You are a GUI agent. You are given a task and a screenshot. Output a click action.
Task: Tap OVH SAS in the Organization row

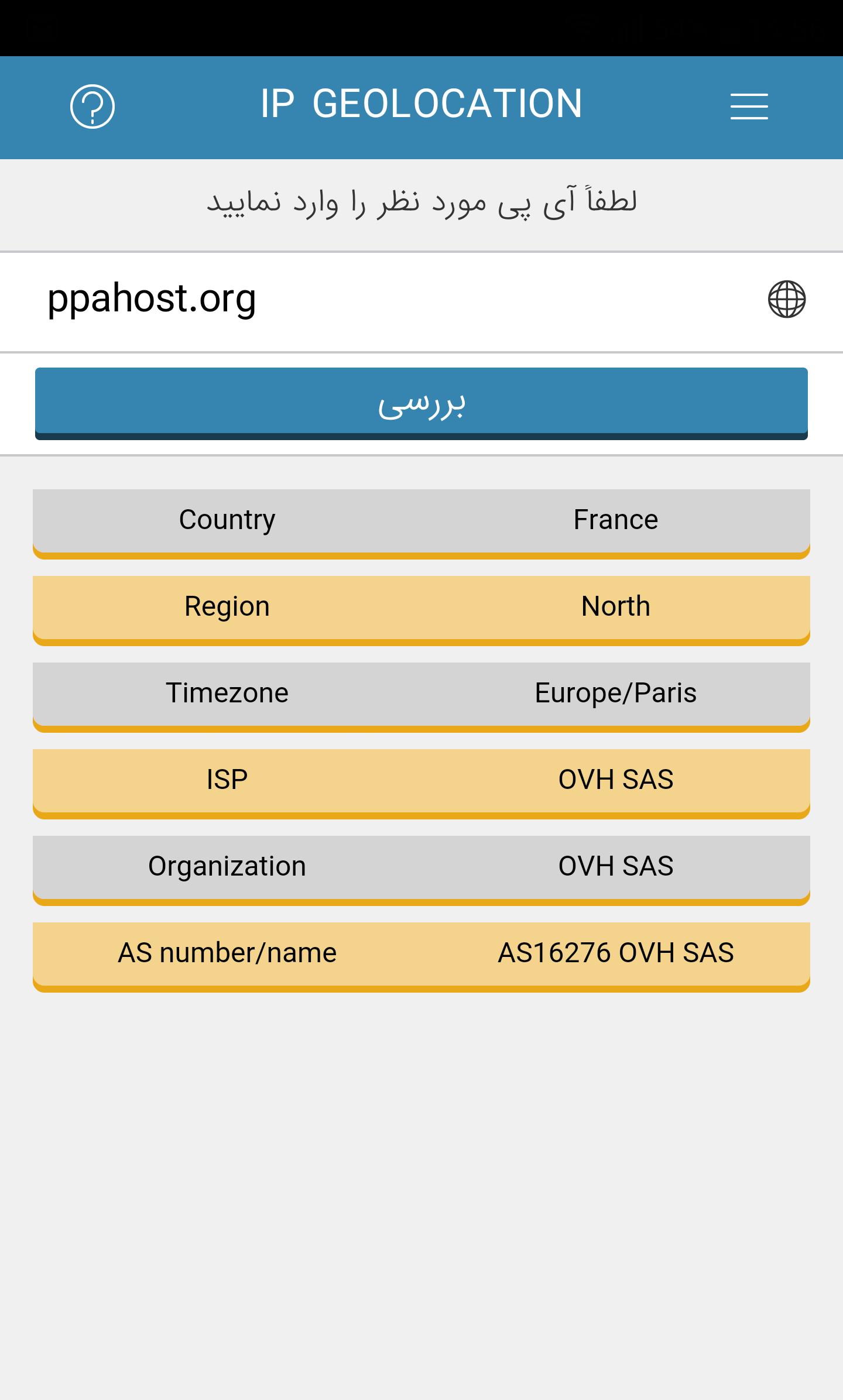pos(616,866)
